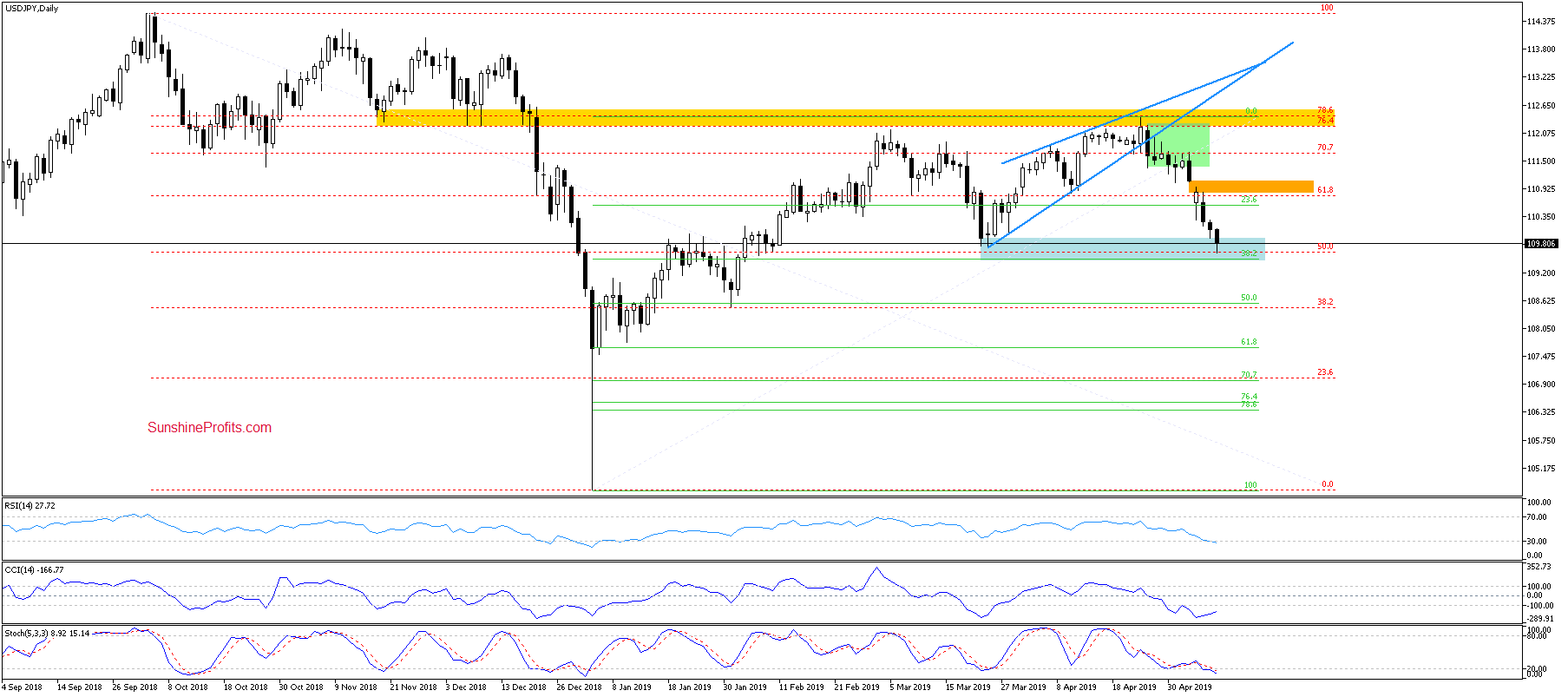
Task: Click the 8 Apr 2019 date label
Action: click(1076, 687)
